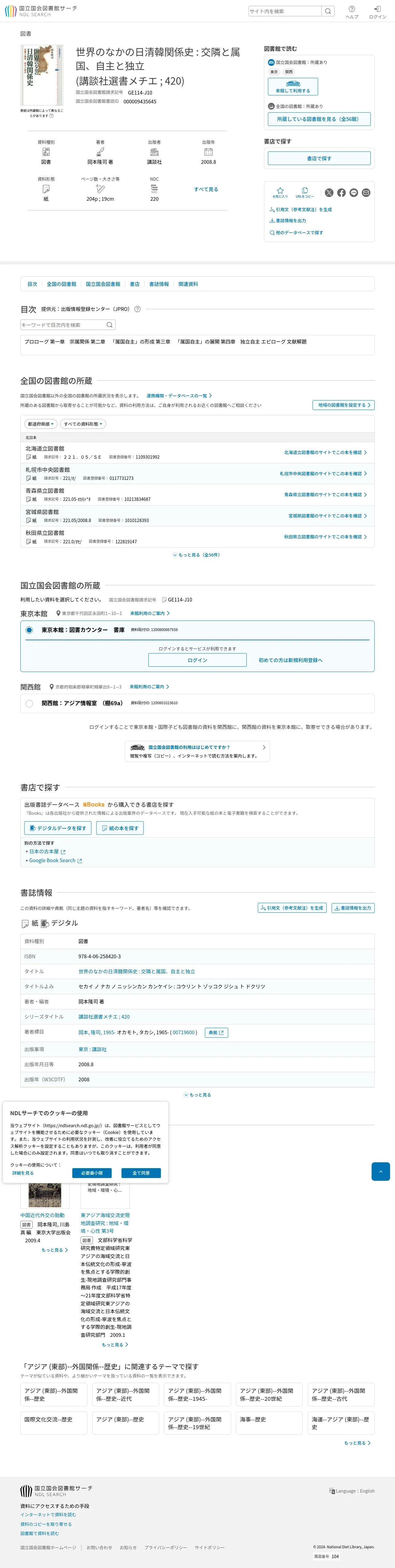Click 引用文(参考文献注)を生成 in the sidebar

pos(301,209)
